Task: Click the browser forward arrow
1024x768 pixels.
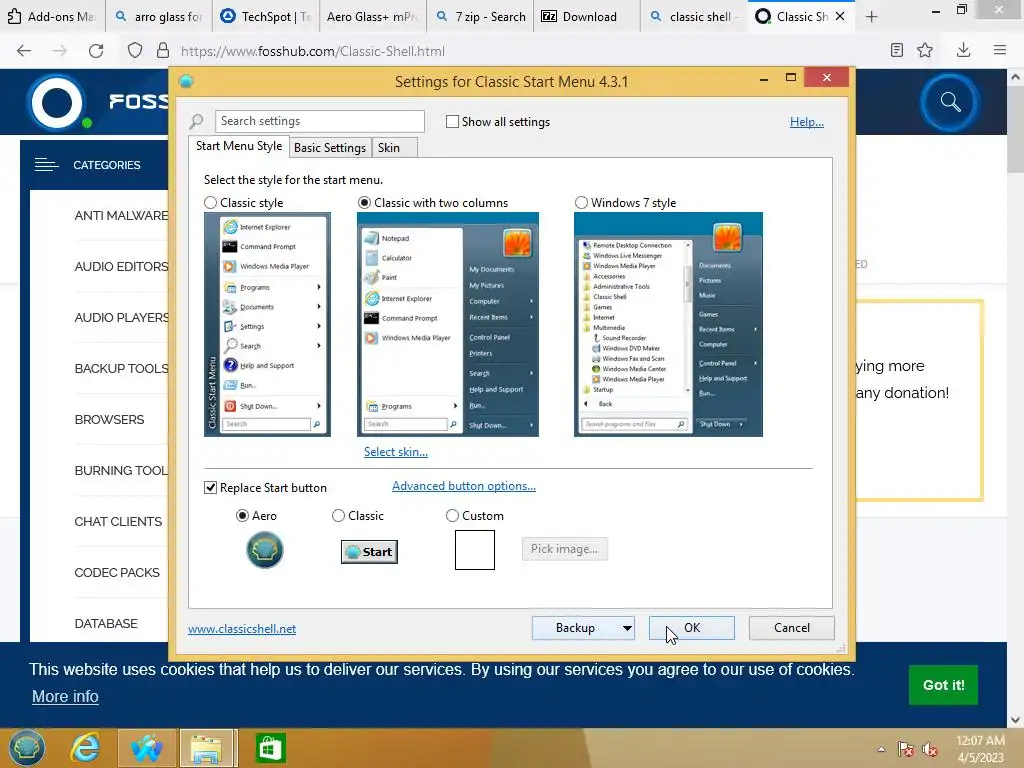Action: (x=60, y=51)
